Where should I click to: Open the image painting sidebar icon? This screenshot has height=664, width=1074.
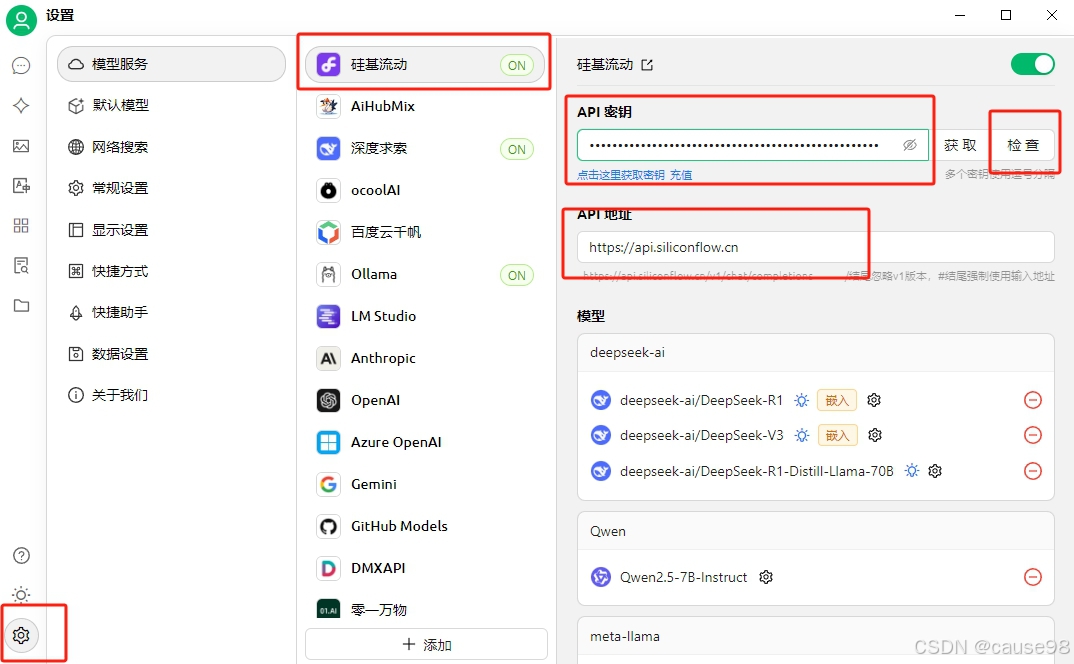tap(21, 146)
